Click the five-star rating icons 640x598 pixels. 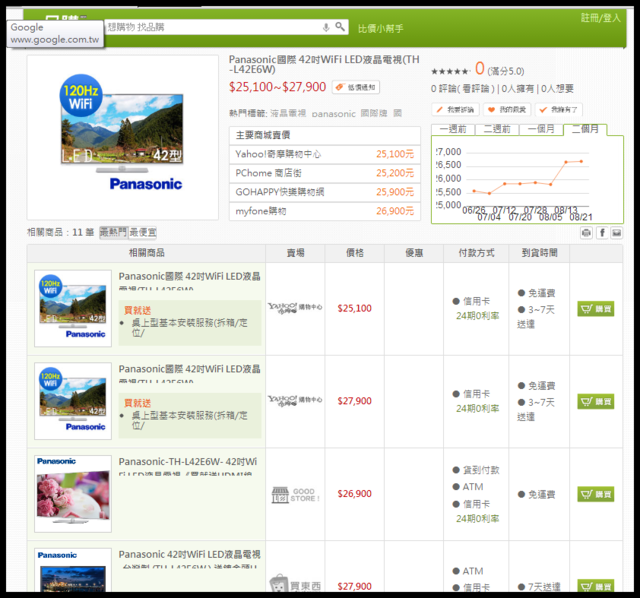point(450,71)
